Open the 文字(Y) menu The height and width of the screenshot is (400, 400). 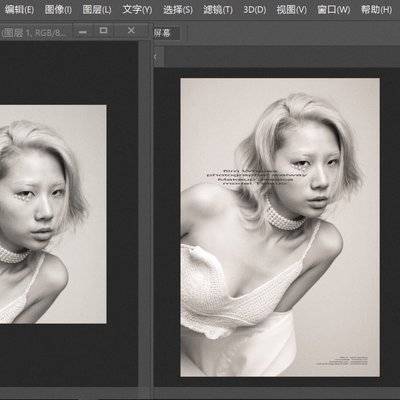[137, 9]
